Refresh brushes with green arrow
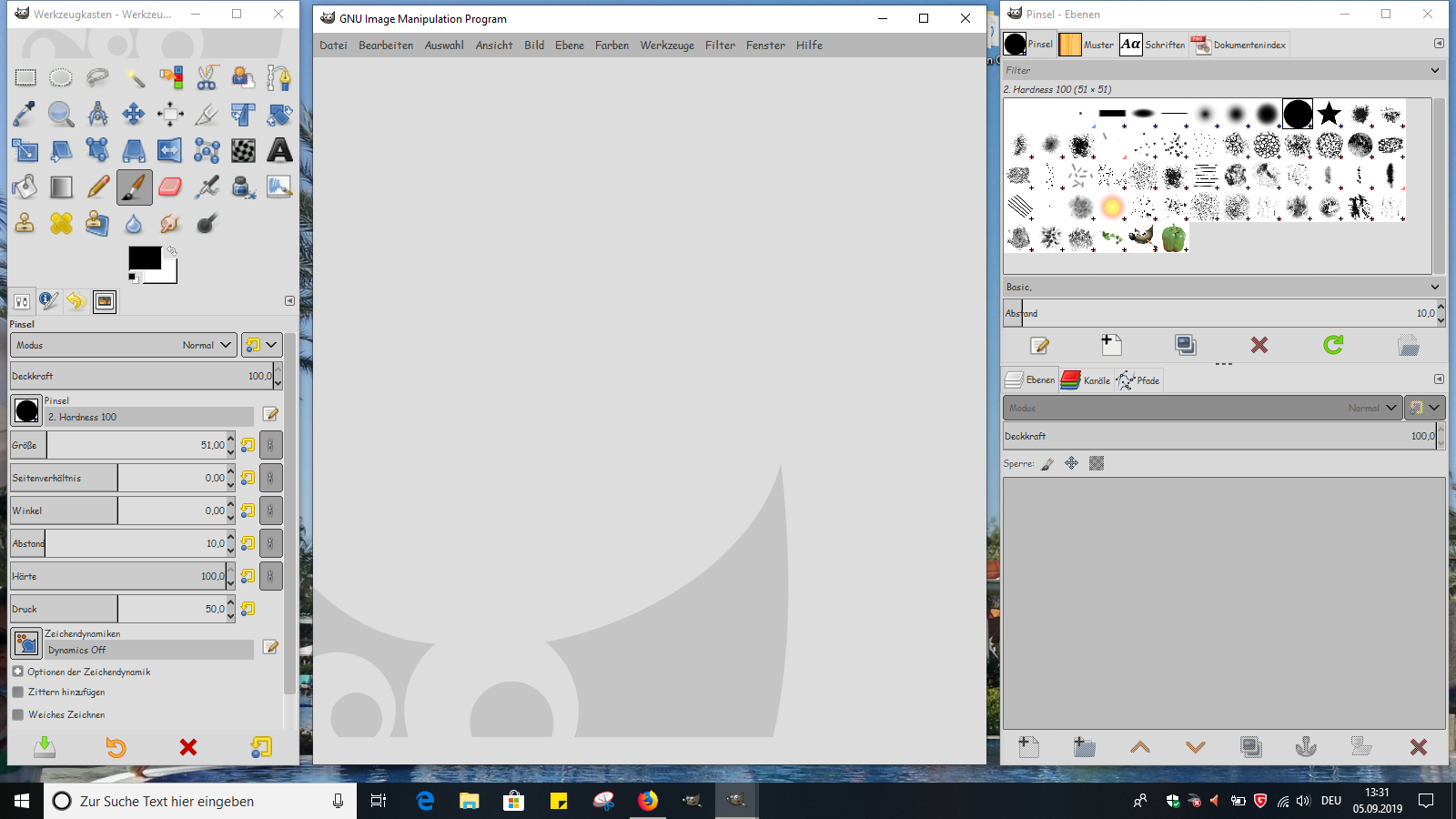This screenshot has width=1456, height=819. pos(1333,345)
